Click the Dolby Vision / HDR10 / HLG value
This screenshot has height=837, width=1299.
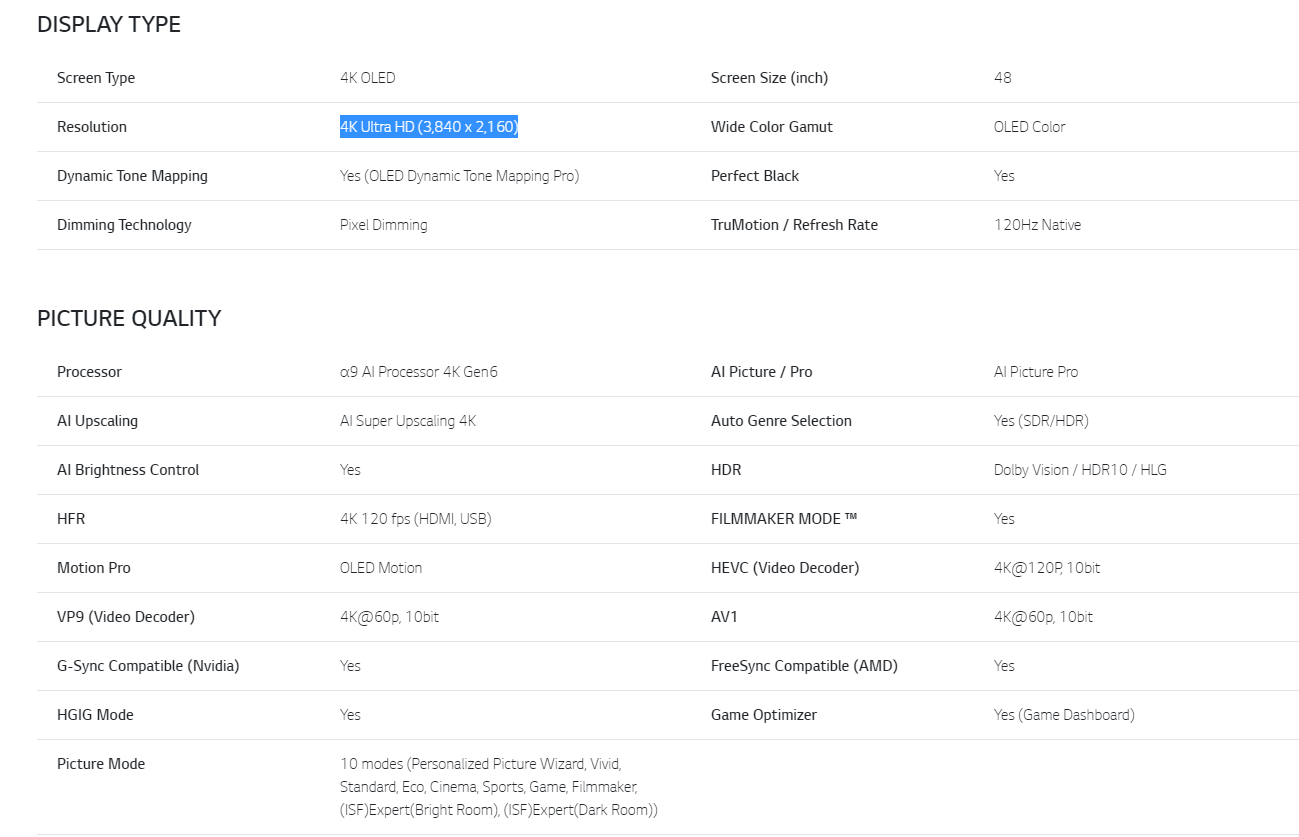coord(1080,470)
